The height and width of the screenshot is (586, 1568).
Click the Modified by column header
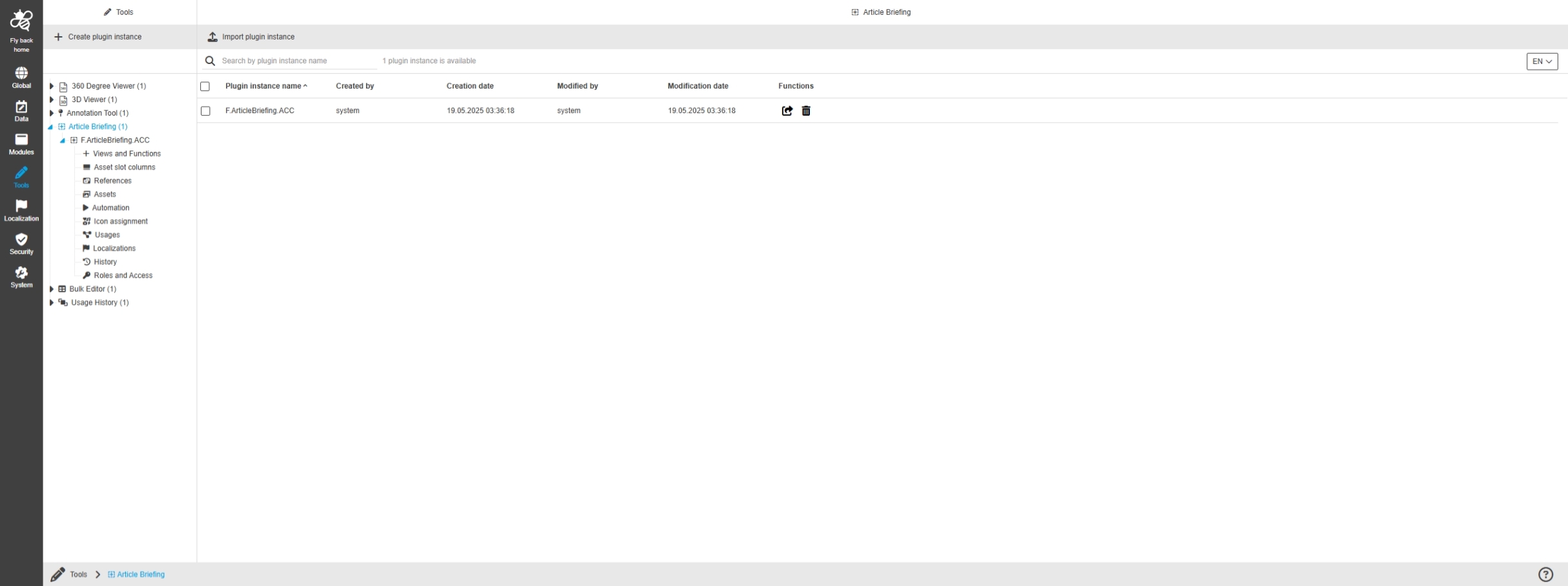click(577, 86)
